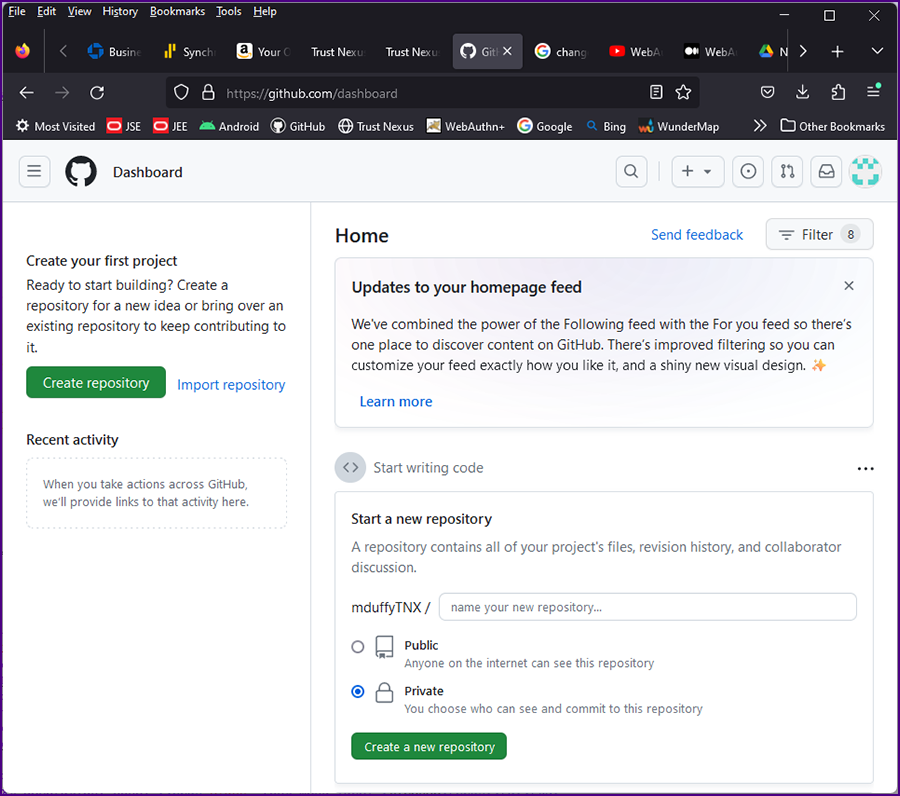The image size is (900, 796).
Task: Click the Send feedback link
Action: click(697, 235)
